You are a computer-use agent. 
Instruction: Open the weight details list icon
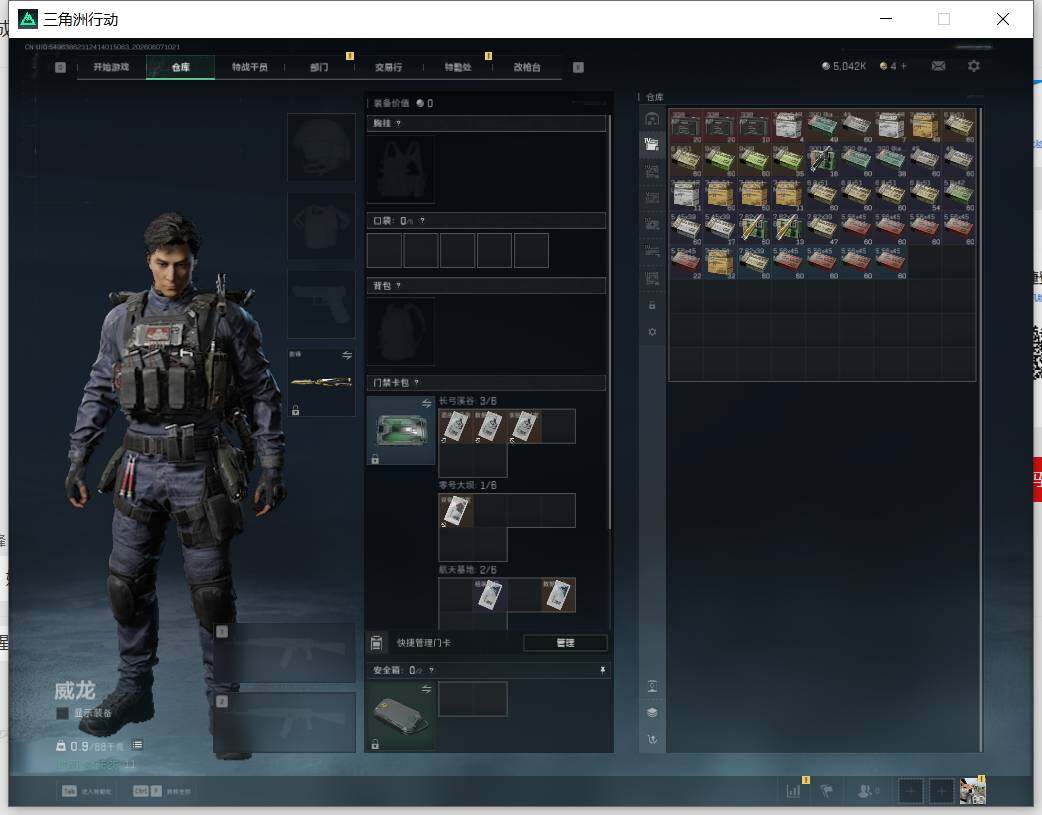(137, 745)
